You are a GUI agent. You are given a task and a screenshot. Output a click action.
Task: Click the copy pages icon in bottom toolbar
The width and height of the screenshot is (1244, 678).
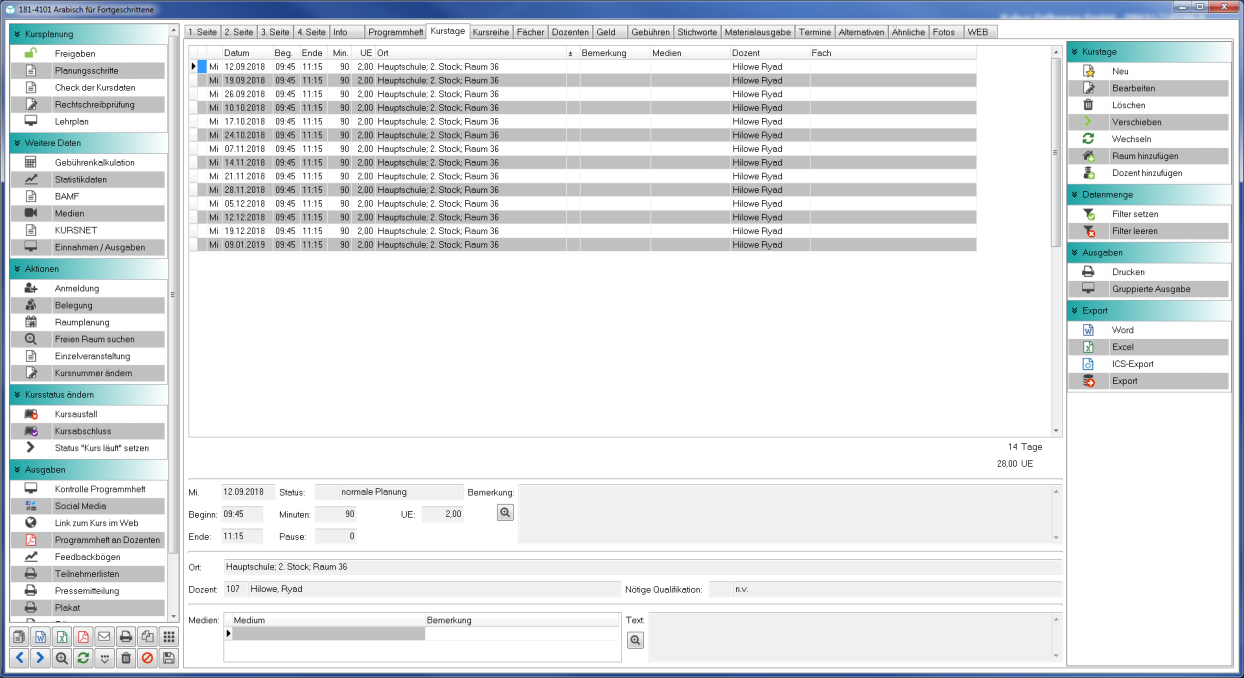pos(147,636)
